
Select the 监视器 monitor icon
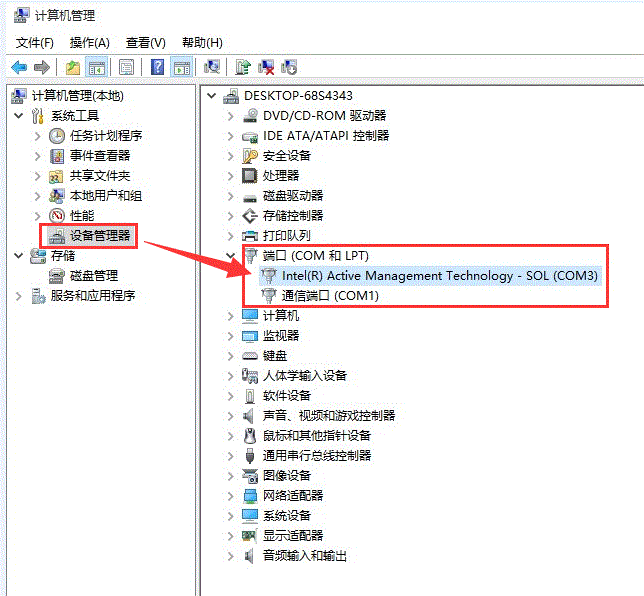point(250,336)
